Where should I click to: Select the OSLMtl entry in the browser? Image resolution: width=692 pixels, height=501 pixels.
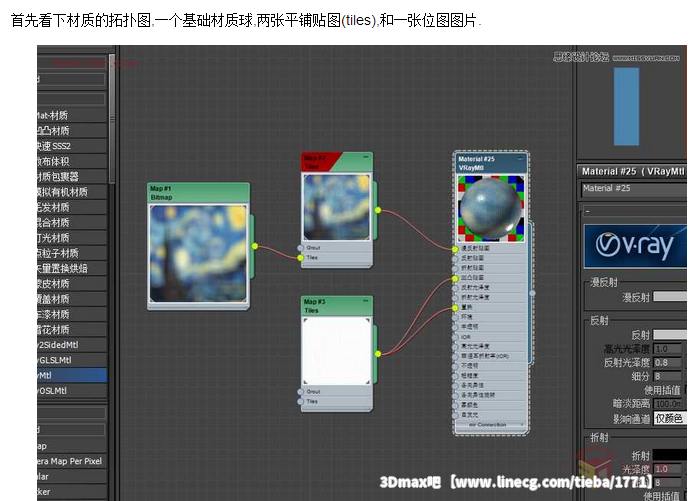point(72,391)
